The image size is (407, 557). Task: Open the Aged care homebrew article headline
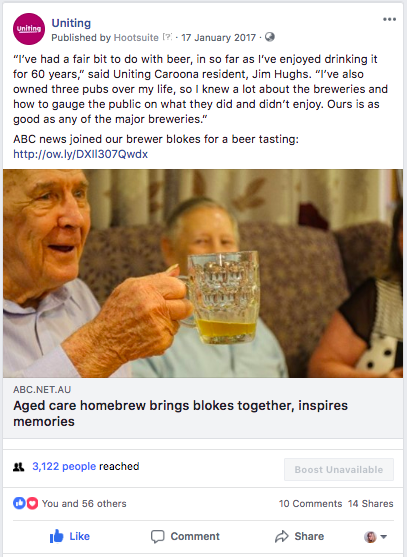click(180, 413)
